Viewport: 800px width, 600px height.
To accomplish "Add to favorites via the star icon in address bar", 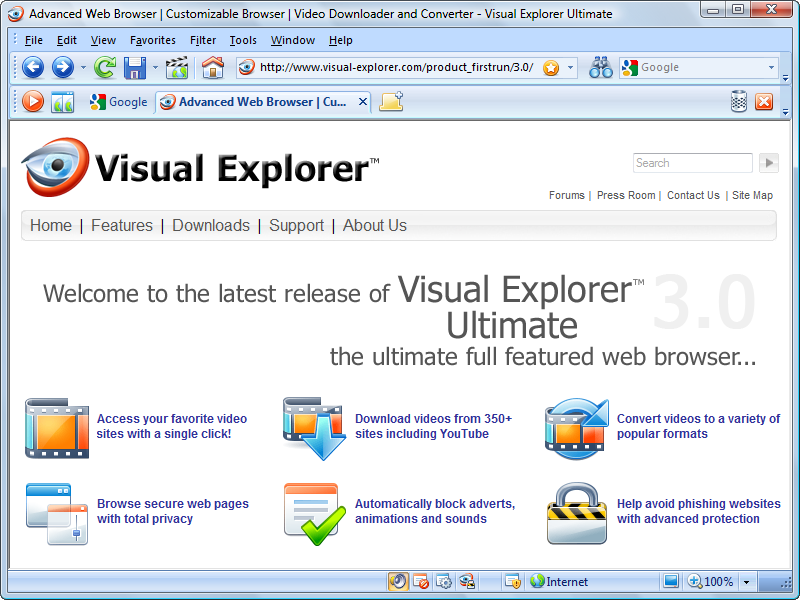I will pos(551,67).
